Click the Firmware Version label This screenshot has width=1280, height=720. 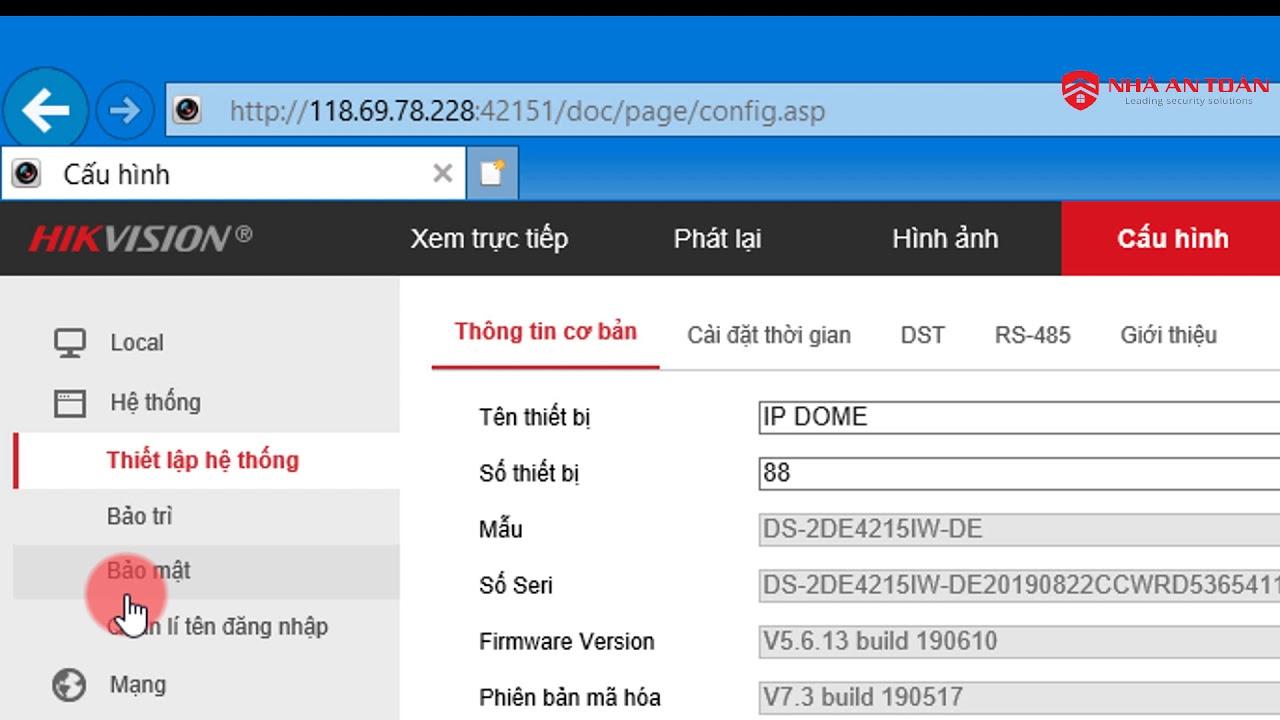[567, 641]
